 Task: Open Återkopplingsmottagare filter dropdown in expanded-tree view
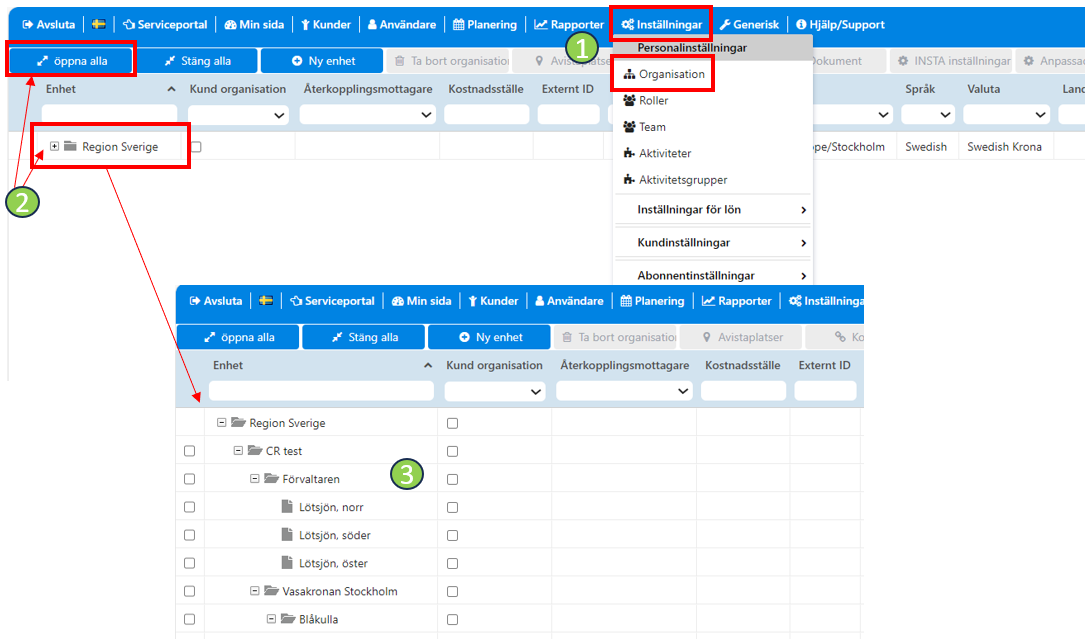[x=624, y=391]
